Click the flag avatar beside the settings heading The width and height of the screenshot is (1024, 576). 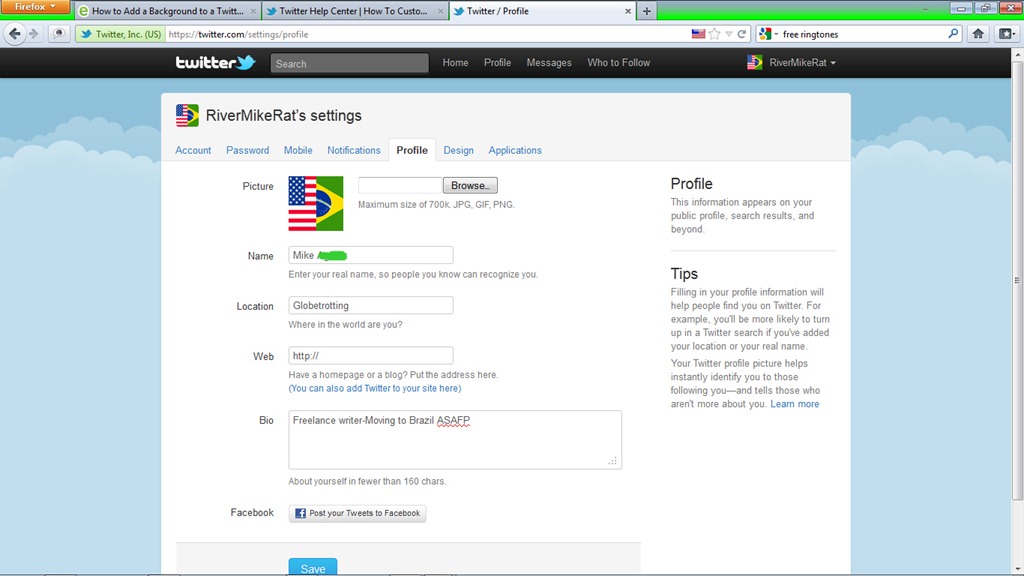(187, 116)
